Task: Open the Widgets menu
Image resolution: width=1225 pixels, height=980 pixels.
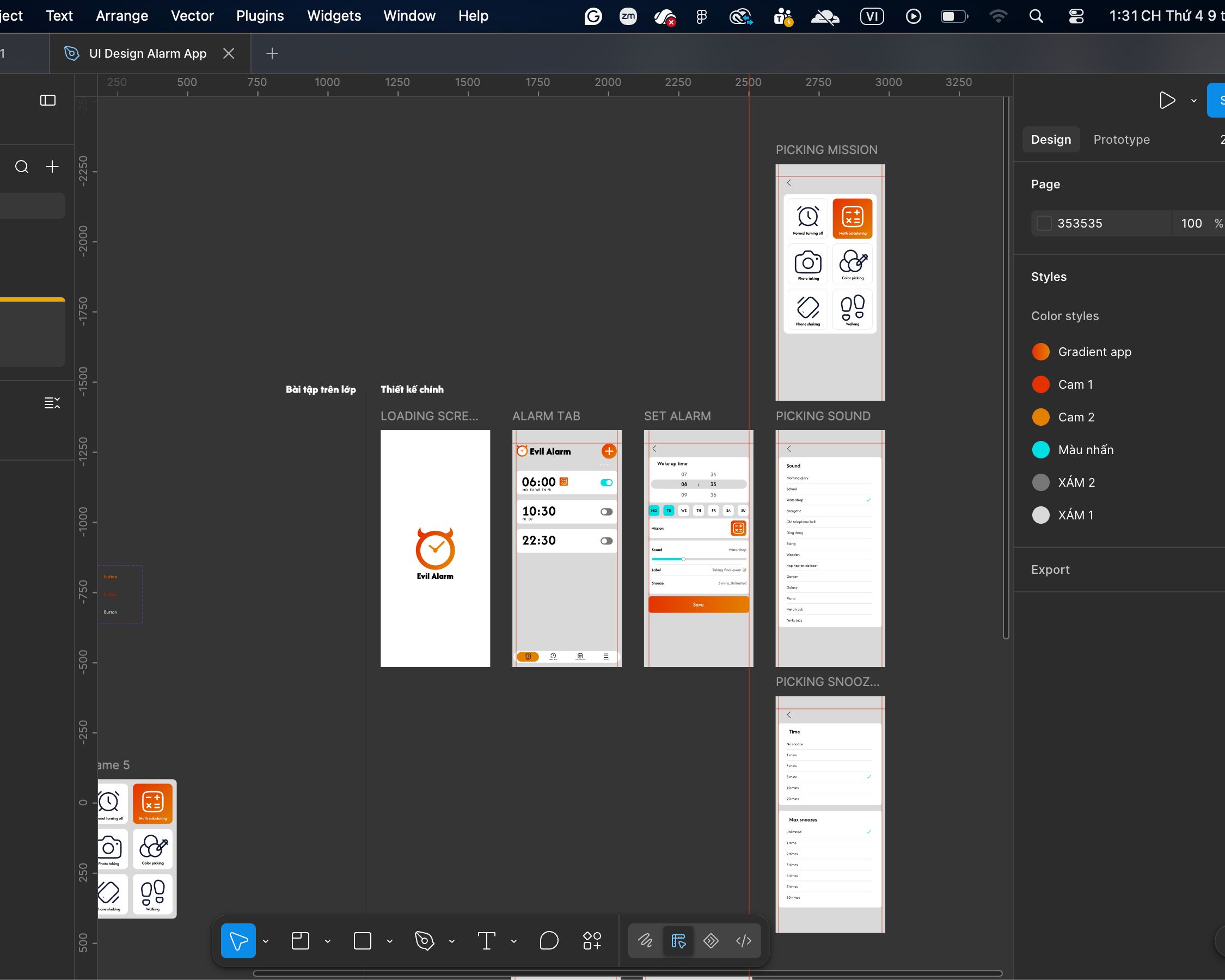Action: pyautogui.click(x=334, y=16)
